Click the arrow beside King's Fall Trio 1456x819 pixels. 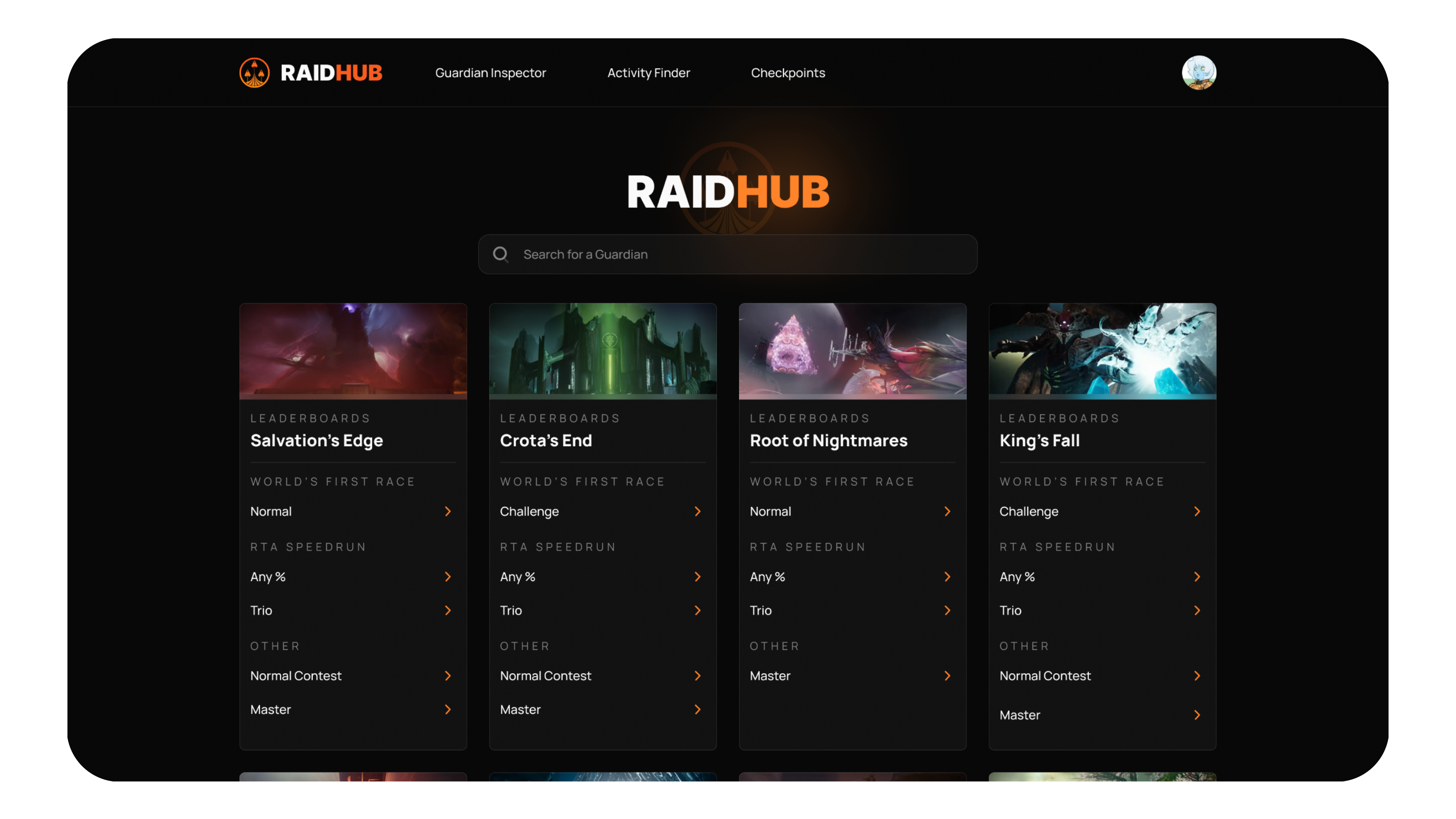click(x=1197, y=610)
